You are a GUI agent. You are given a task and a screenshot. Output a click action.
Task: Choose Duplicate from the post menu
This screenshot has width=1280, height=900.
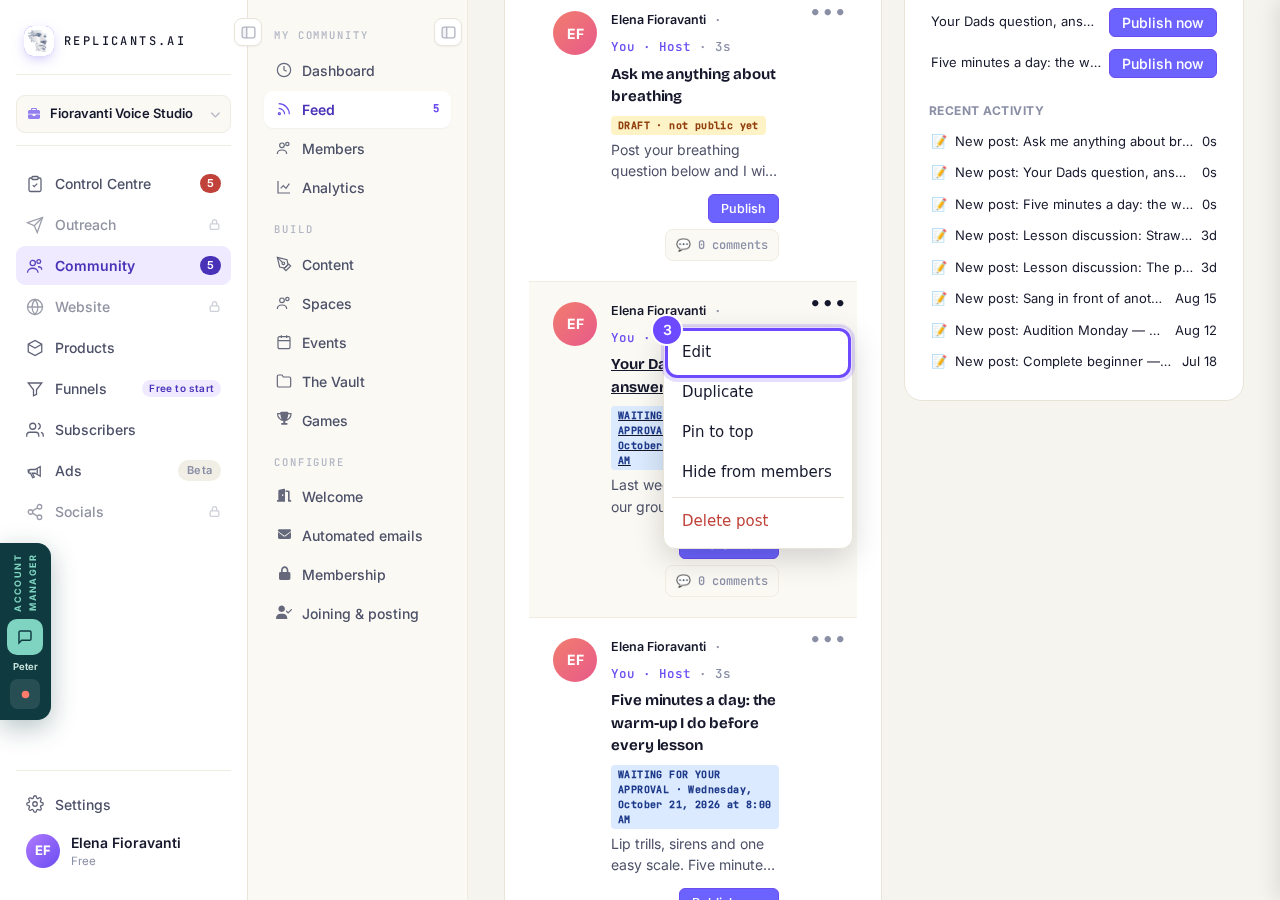pyautogui.click(x=758, y=392)
